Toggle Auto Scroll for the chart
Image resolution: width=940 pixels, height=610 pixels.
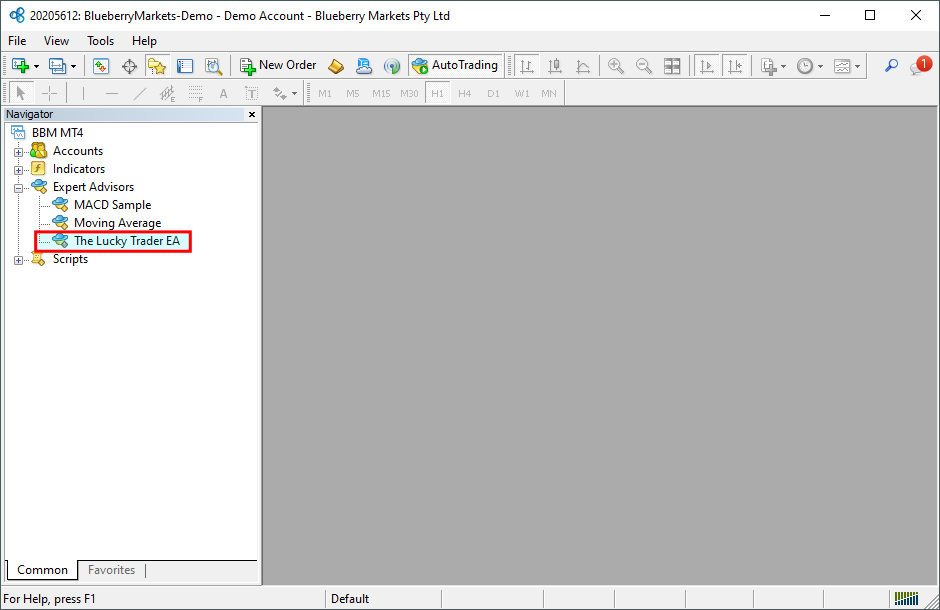click(707, 65)
